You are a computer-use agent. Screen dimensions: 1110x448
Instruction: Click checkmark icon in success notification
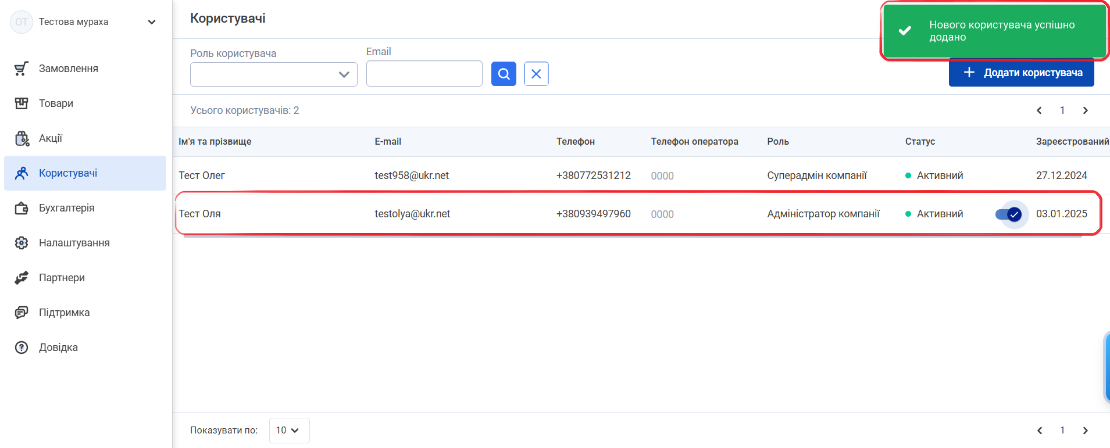pyautogui.click(x=904, y=31)
